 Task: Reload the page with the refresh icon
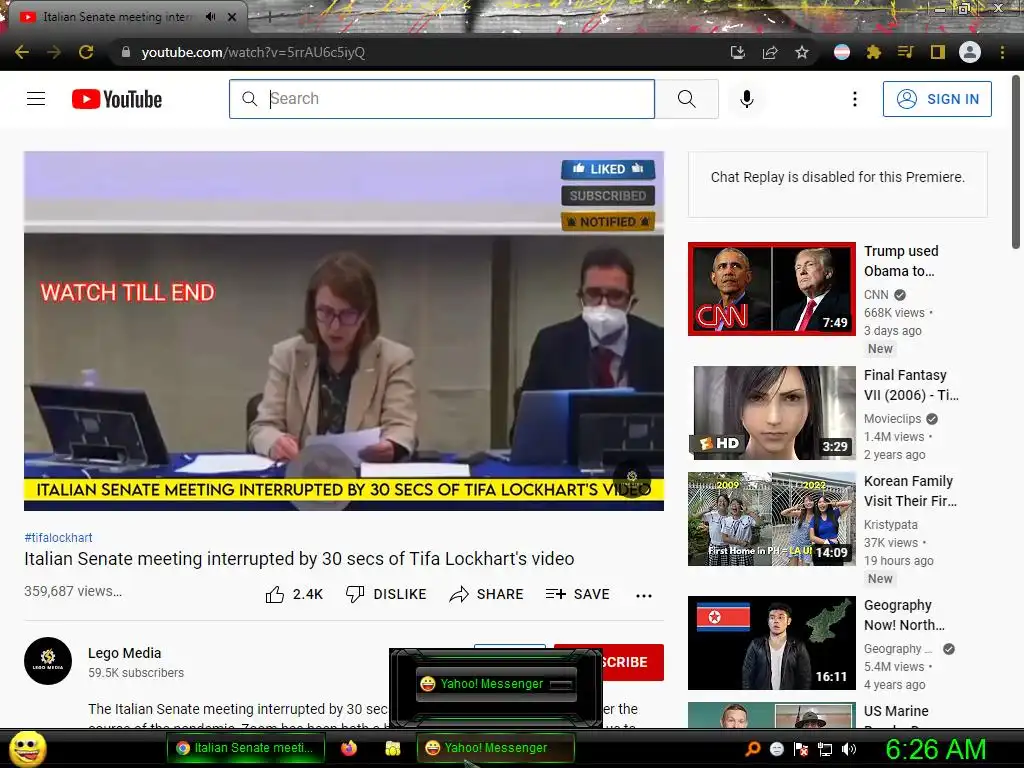click(86, 52)
